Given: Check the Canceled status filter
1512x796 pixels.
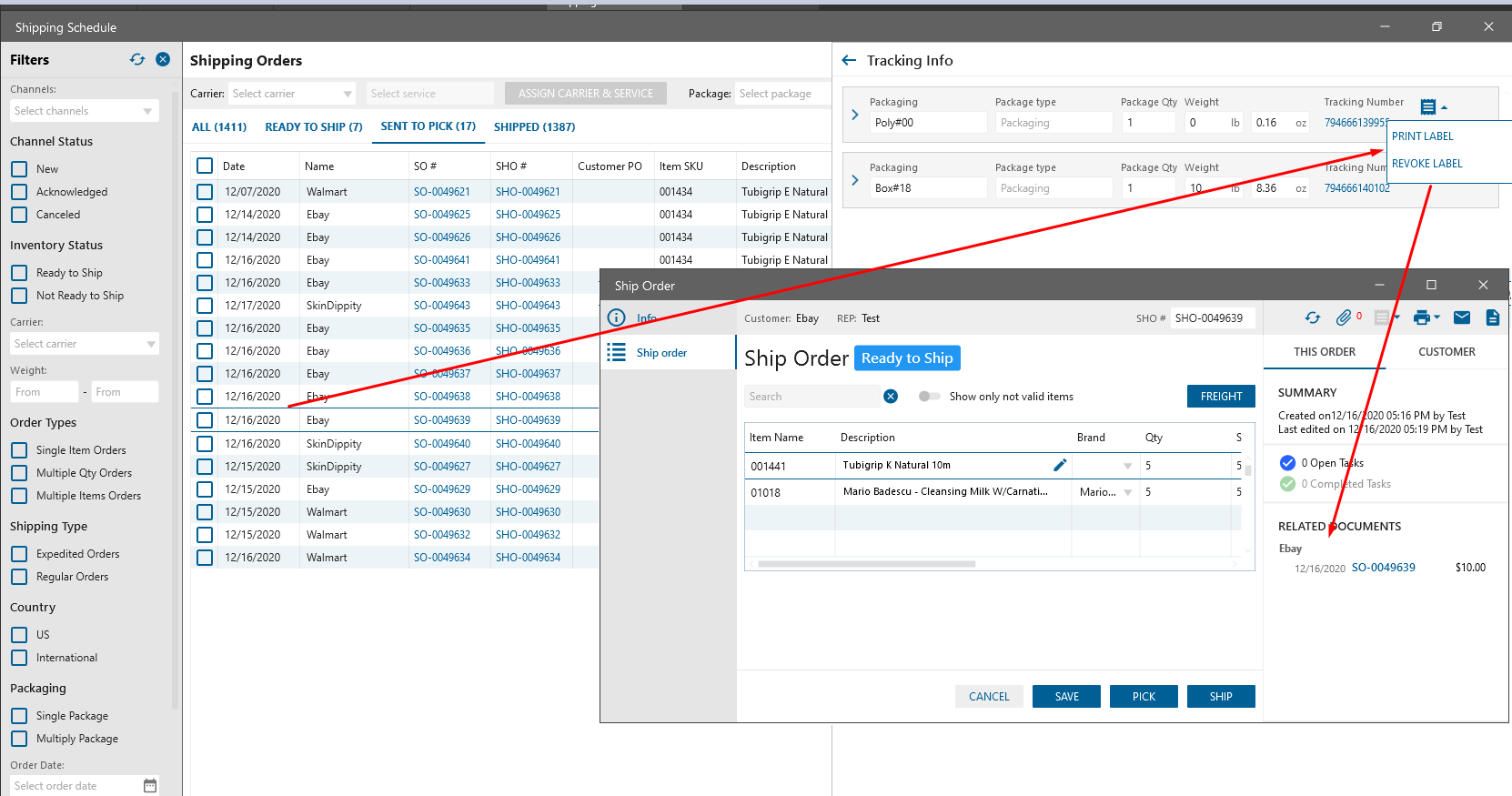Looking at the screenshot, I should click(19, 215).
